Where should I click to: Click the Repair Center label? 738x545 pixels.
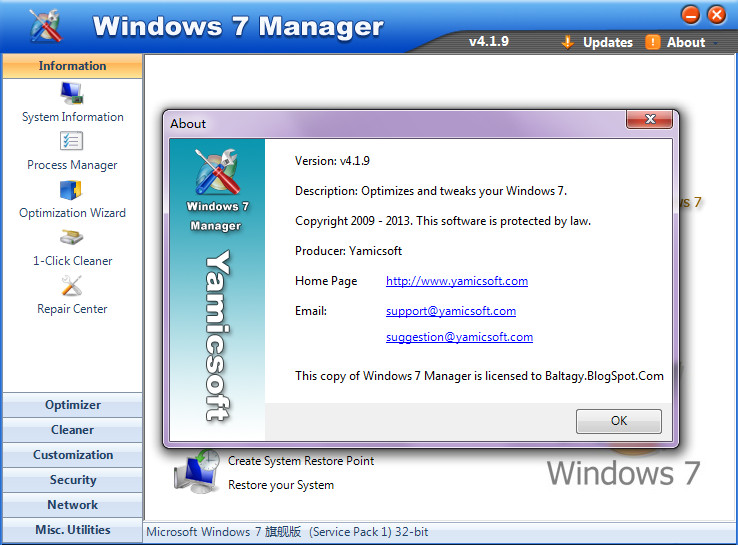72,309
